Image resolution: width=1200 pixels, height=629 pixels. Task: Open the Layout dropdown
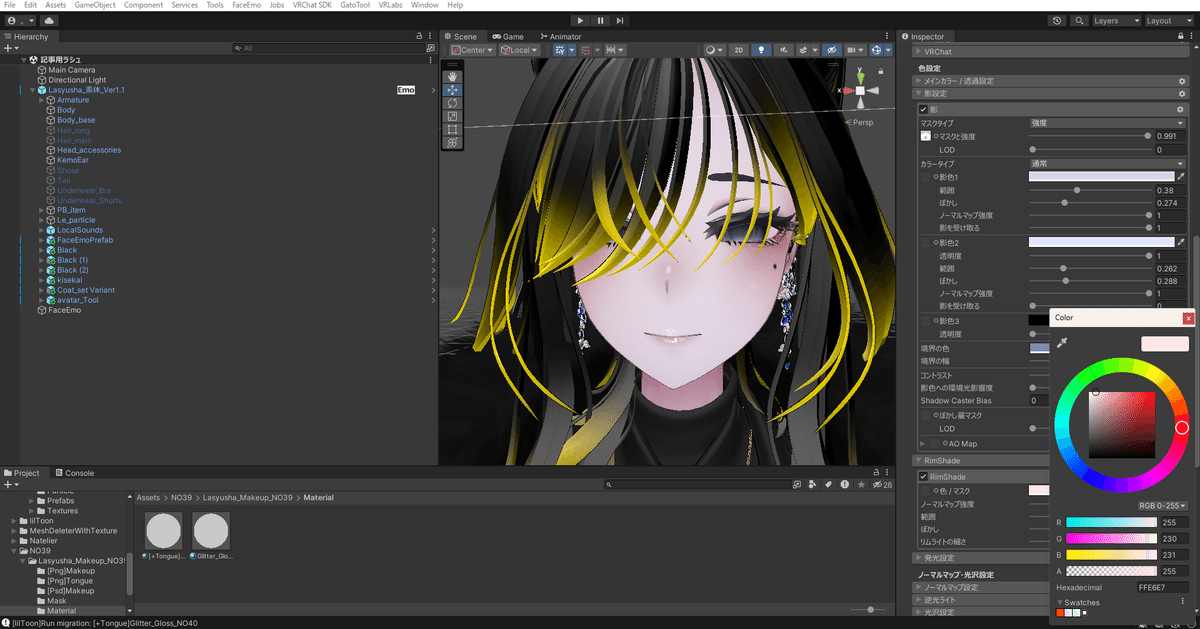(1169, 20)
